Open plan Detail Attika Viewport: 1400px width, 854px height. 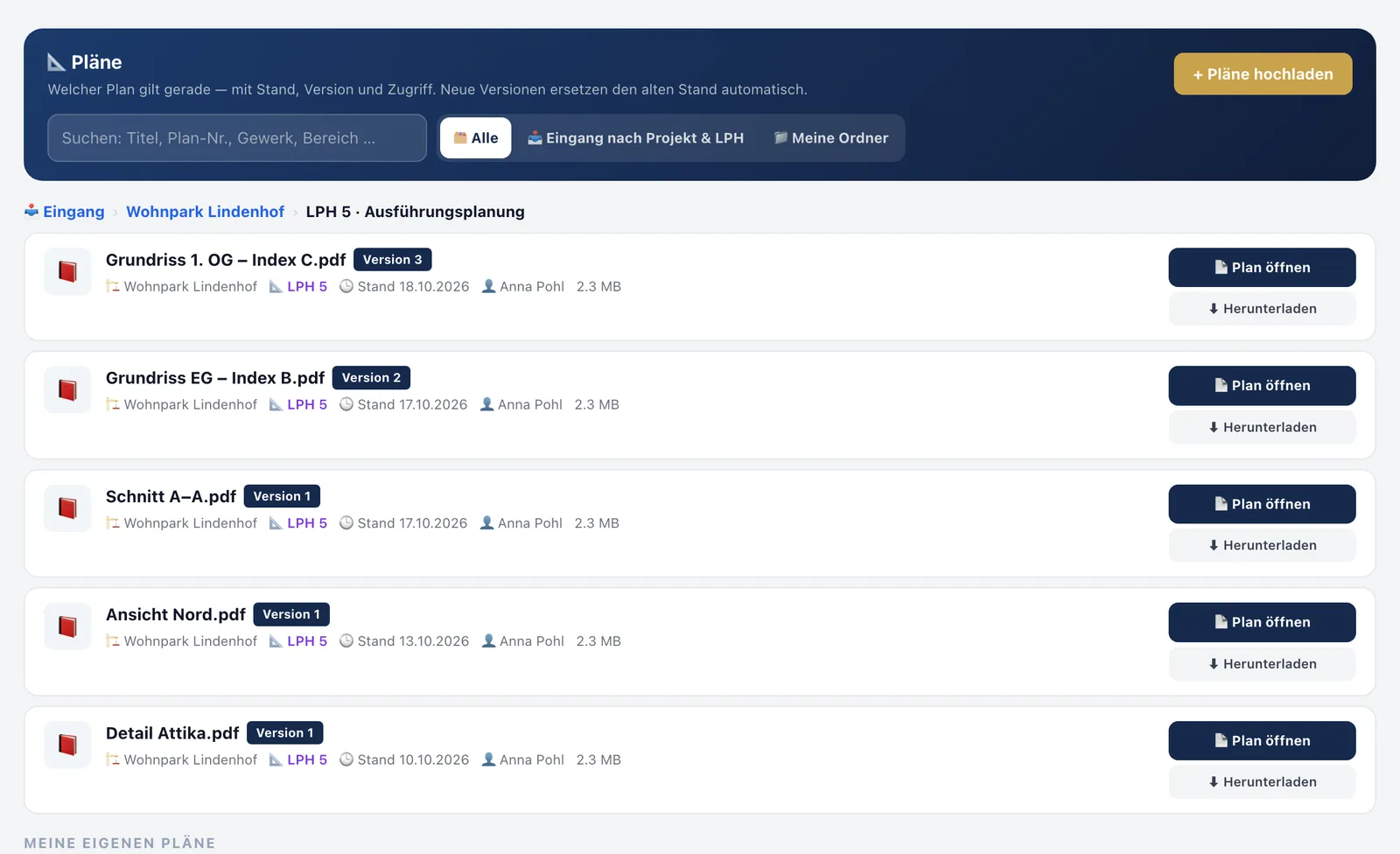[x=1262, y=741]
